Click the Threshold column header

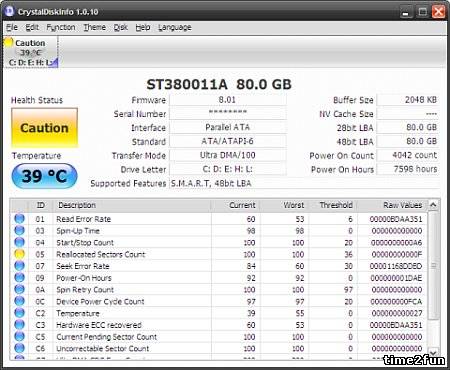pos(333,205)
